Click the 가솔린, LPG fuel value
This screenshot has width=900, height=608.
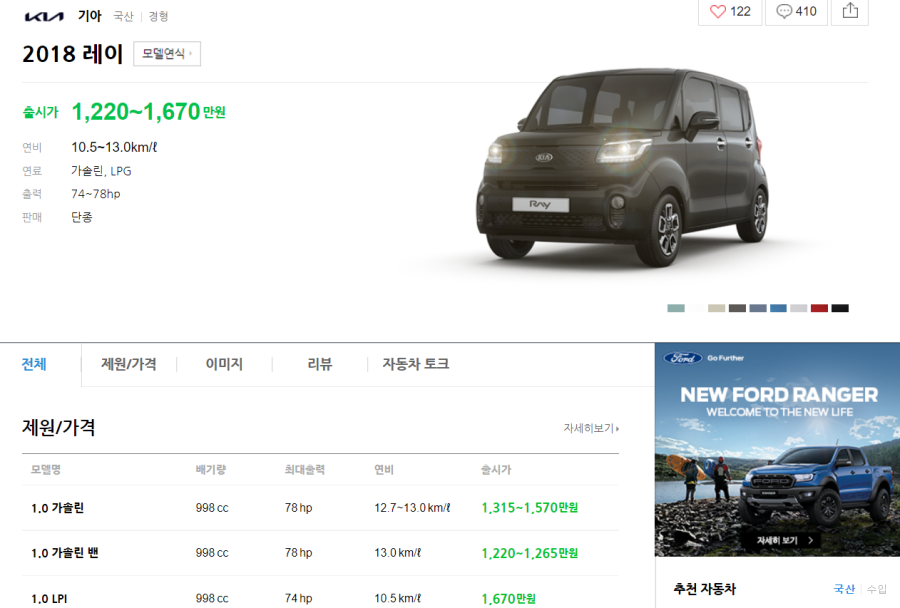101,171
